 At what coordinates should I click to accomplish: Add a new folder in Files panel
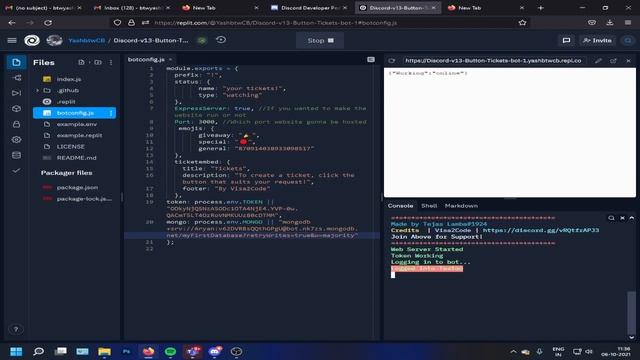(x=98, y=62)
